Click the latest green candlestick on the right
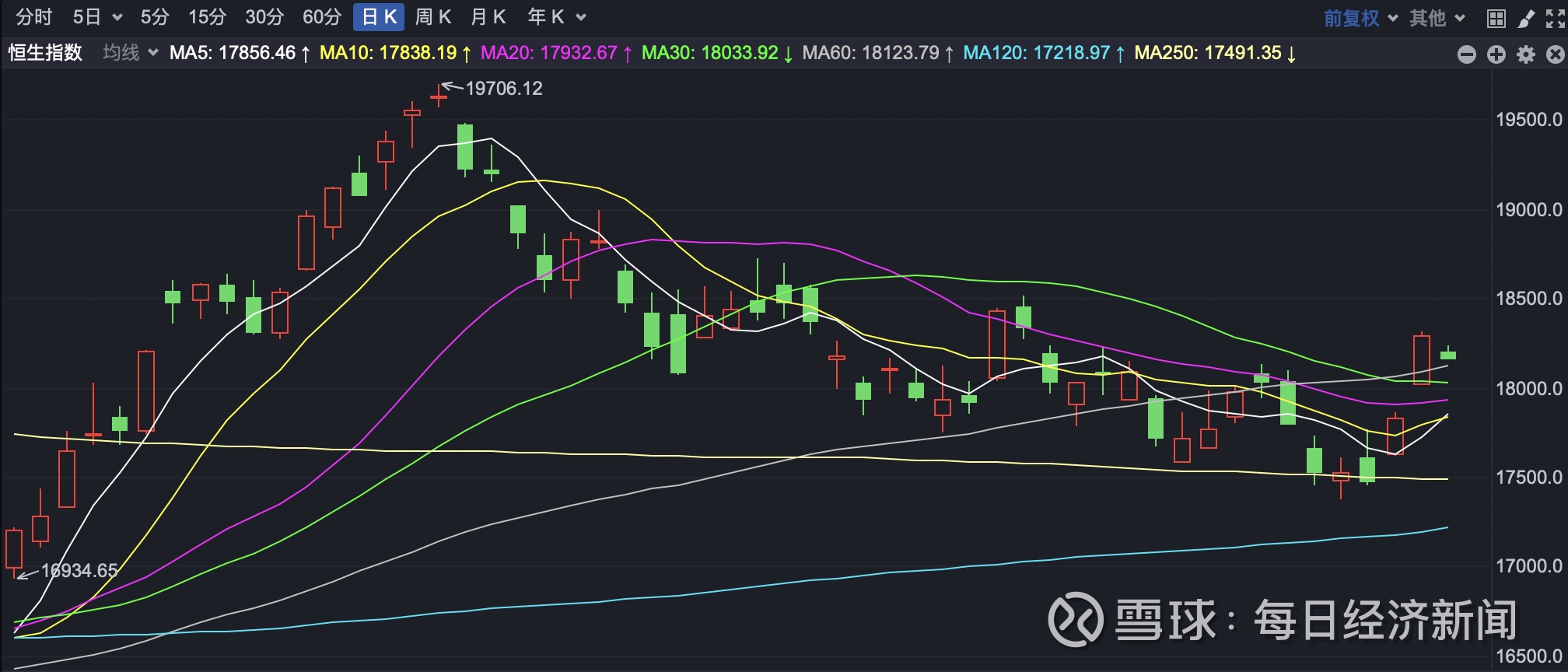Viewport: 1568px width, 672px height. point(1448,354)
